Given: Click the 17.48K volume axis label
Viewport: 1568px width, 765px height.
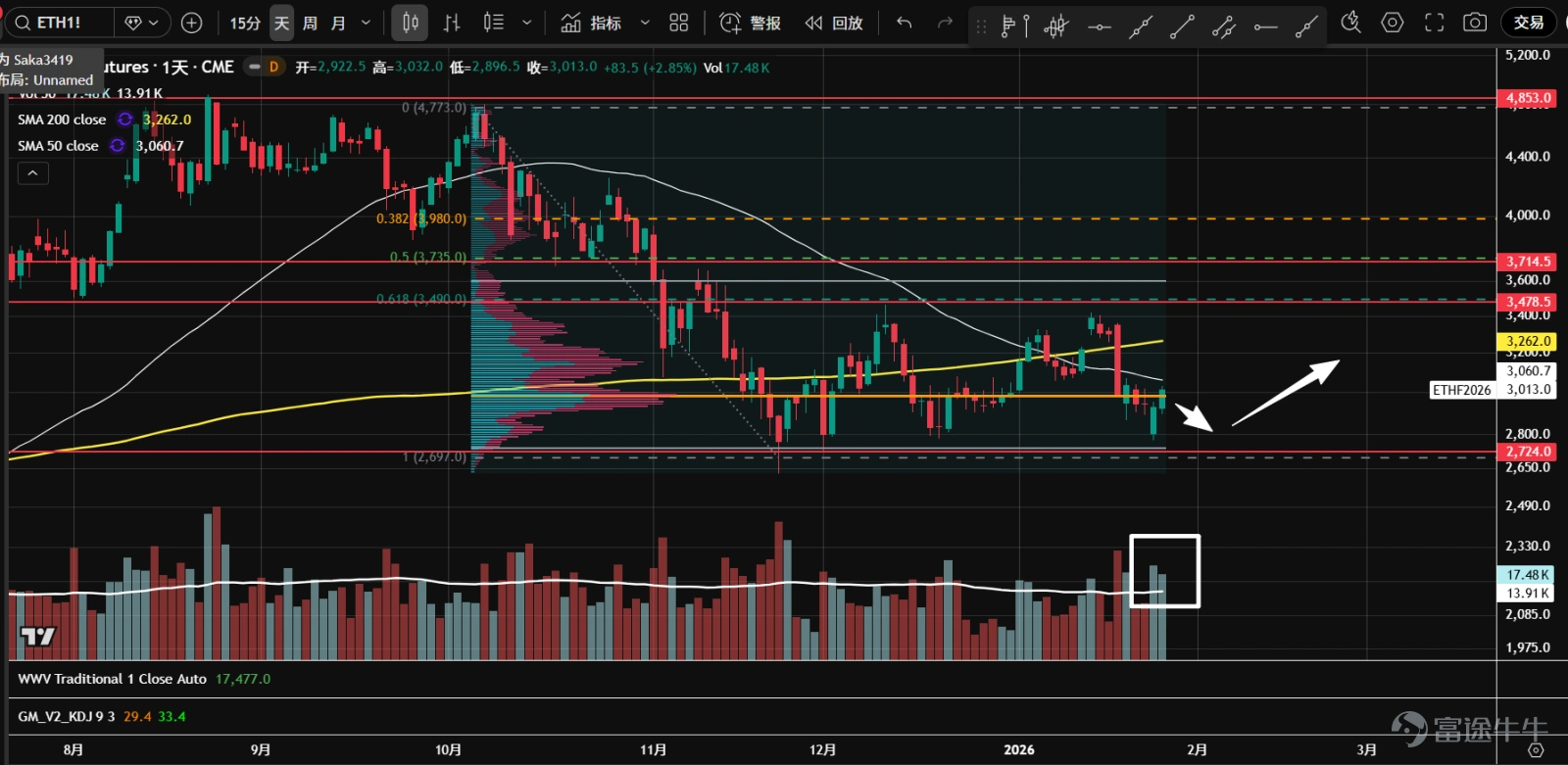Looking at the screenshot, I should pyautogui.click(x=1527, y=575).
